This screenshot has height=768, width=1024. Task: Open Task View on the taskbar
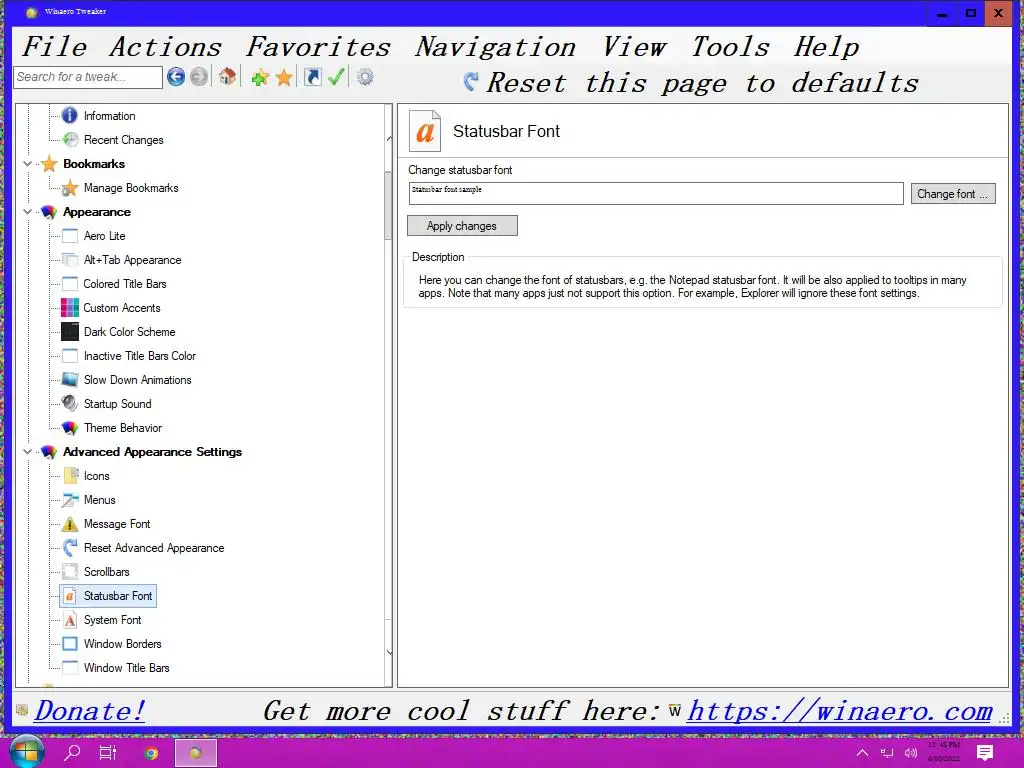[108, 752]
